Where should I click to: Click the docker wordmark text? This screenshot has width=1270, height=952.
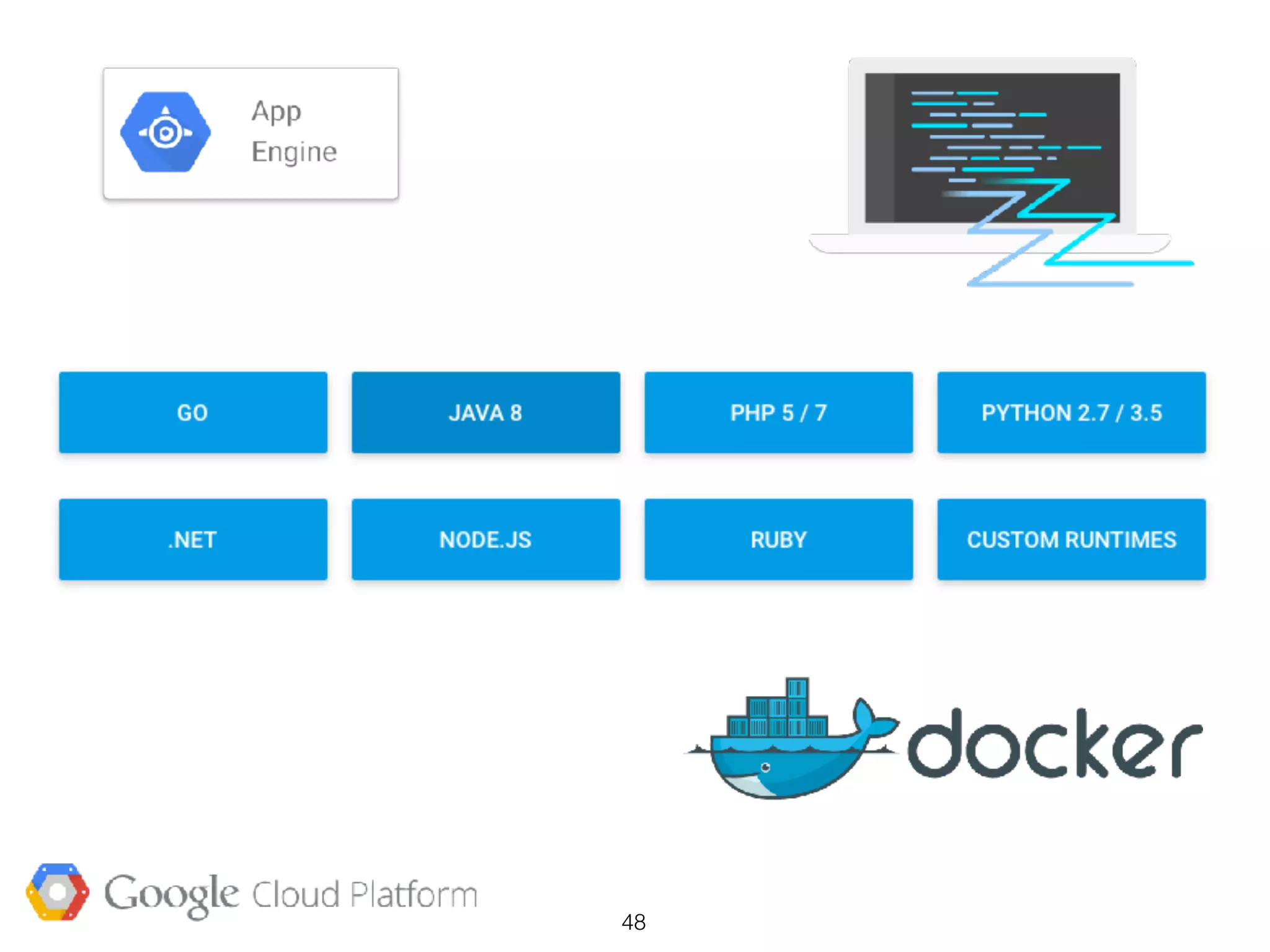click(1054, 744)
